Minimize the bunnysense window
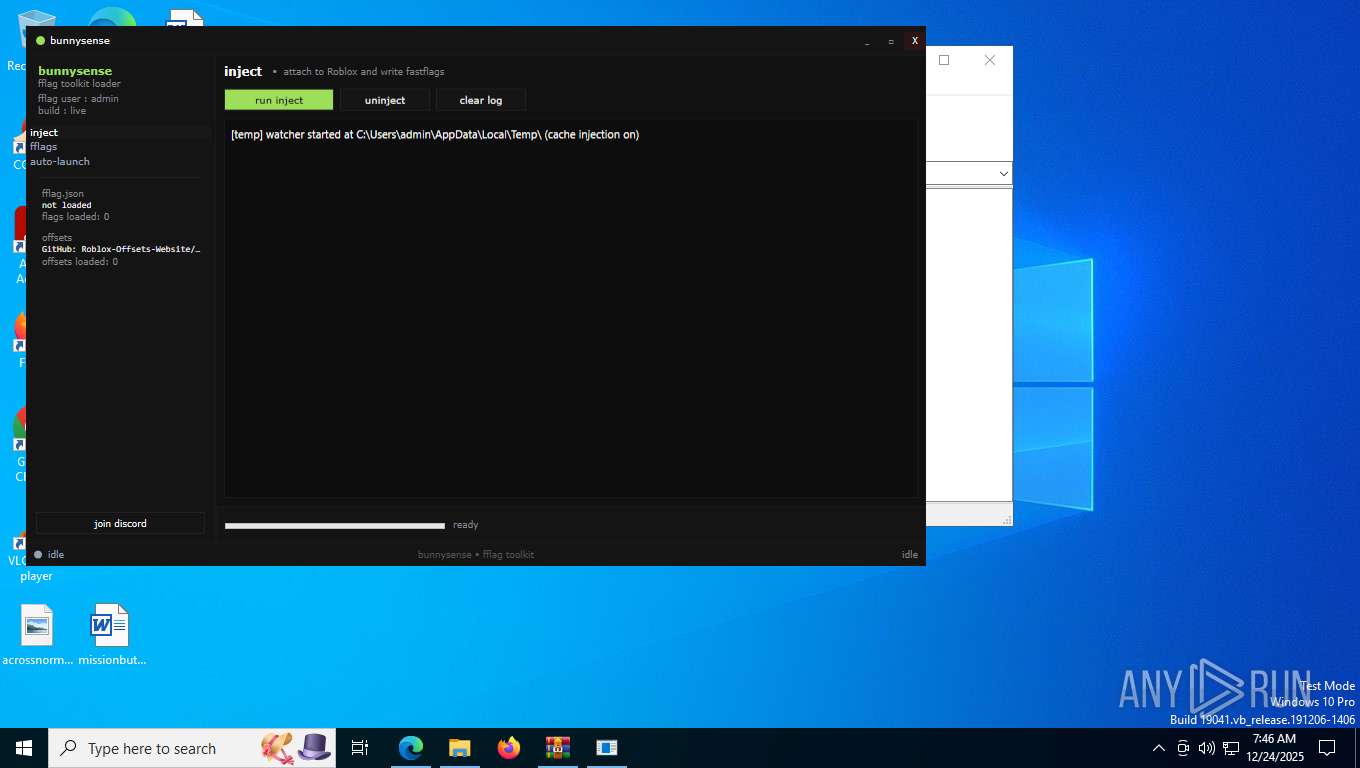 pos(867,41)
